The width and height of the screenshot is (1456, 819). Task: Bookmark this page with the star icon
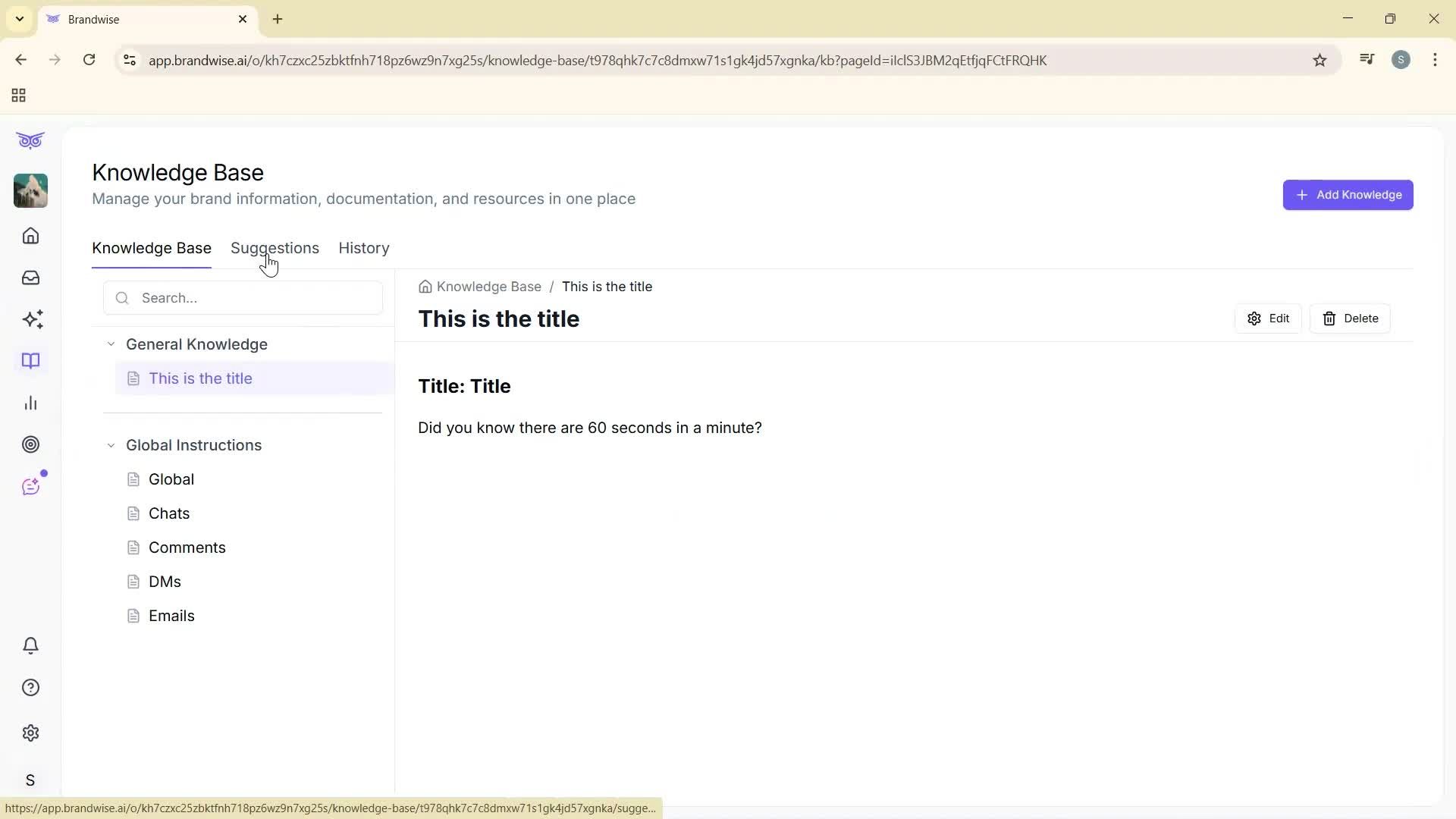tap(1319, 60)
